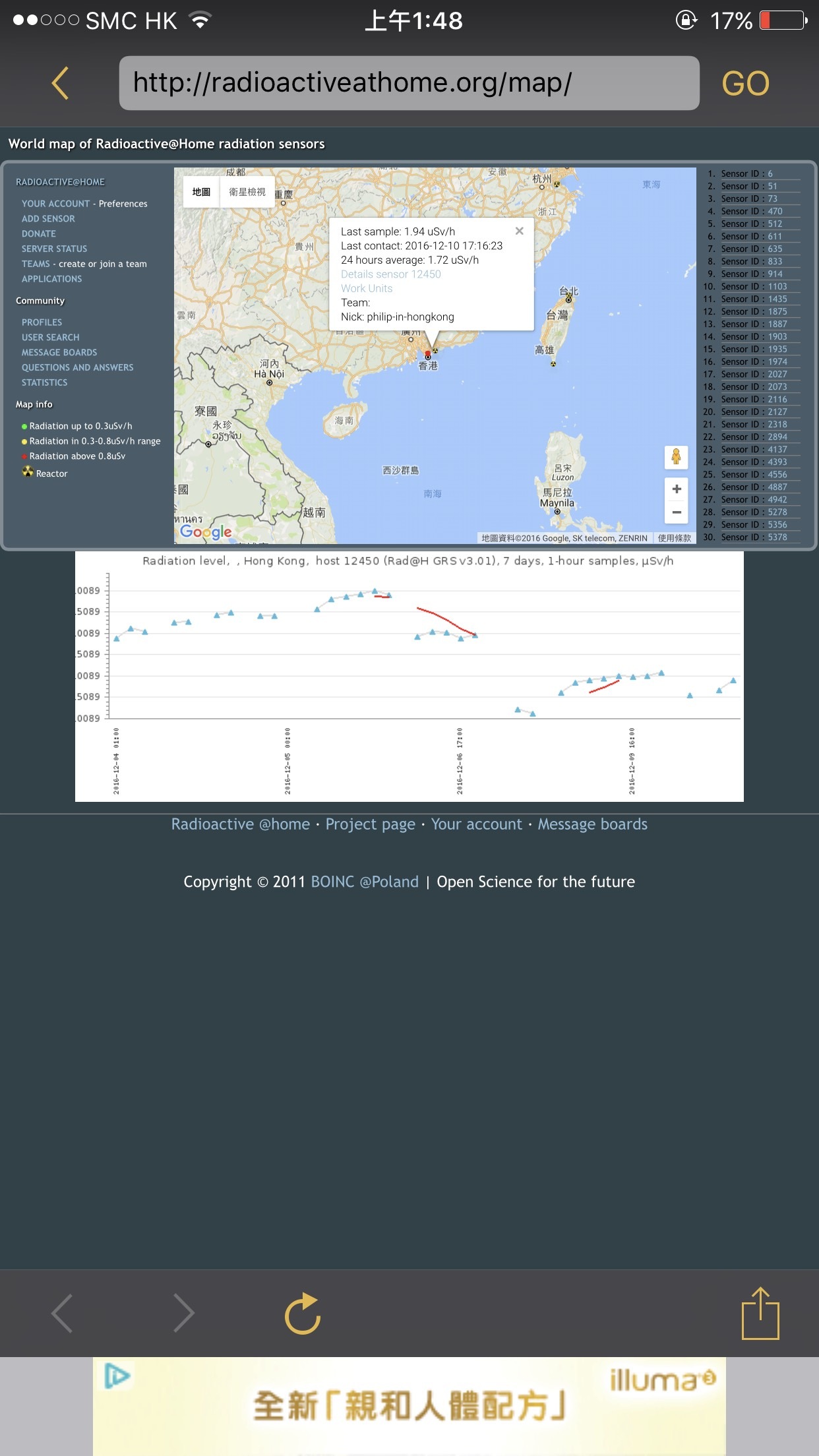Open Work Units link in popup
Screen dimensions: 819x1456
(x=367, y=289)
